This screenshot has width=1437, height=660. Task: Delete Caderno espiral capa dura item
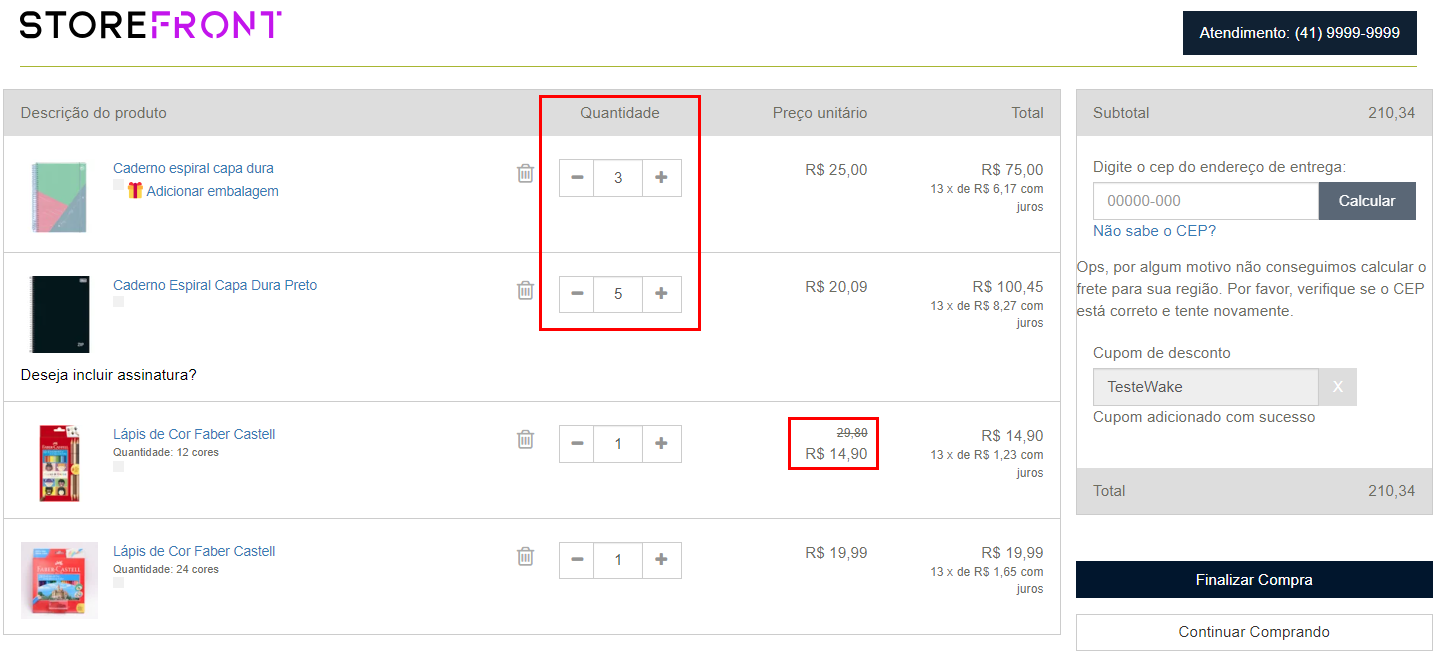pos(525,173)
